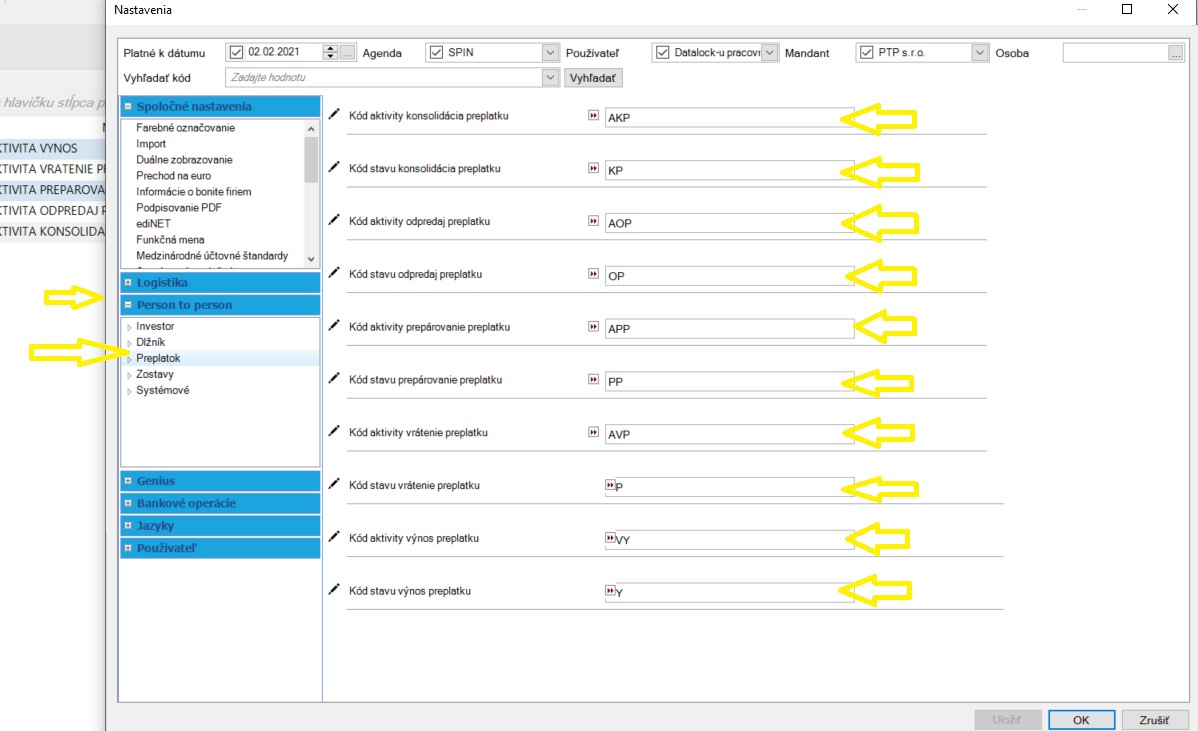This screenshot has height=731, width=1198.
Task: Select ediNET setting
Action: (x=154, y=224)
